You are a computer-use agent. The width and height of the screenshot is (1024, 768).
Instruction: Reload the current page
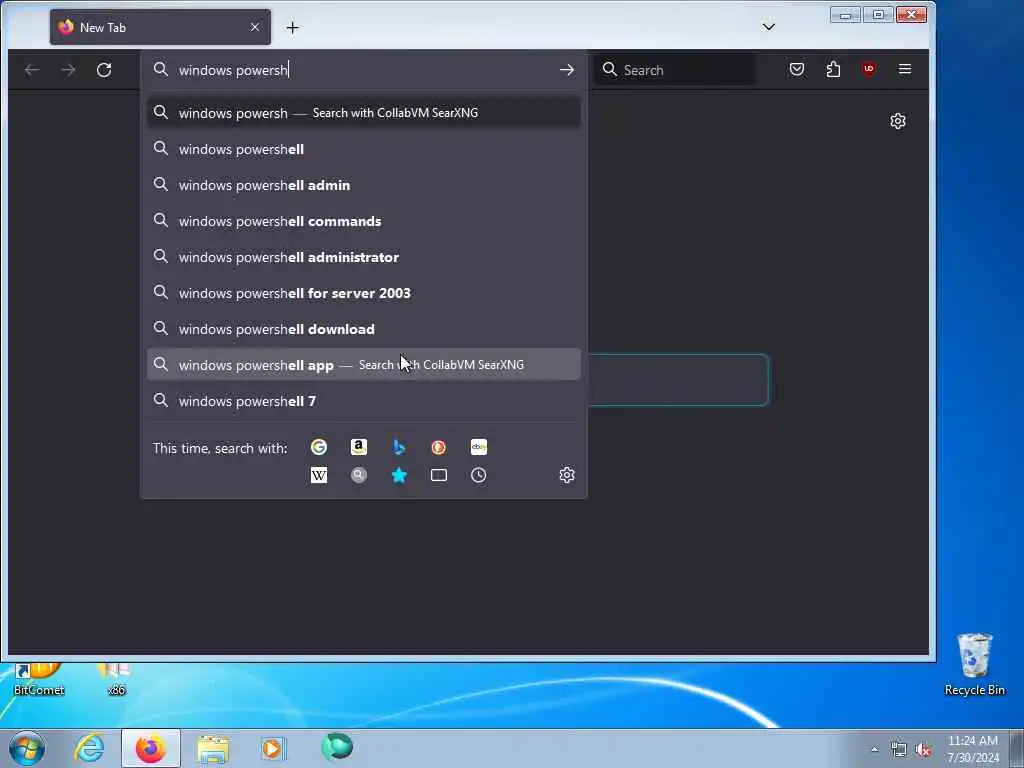click(104, 70)
